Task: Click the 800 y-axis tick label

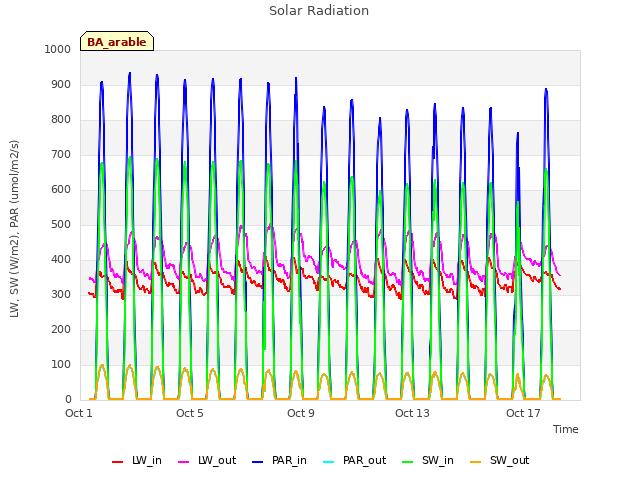Action: [61, 120]
